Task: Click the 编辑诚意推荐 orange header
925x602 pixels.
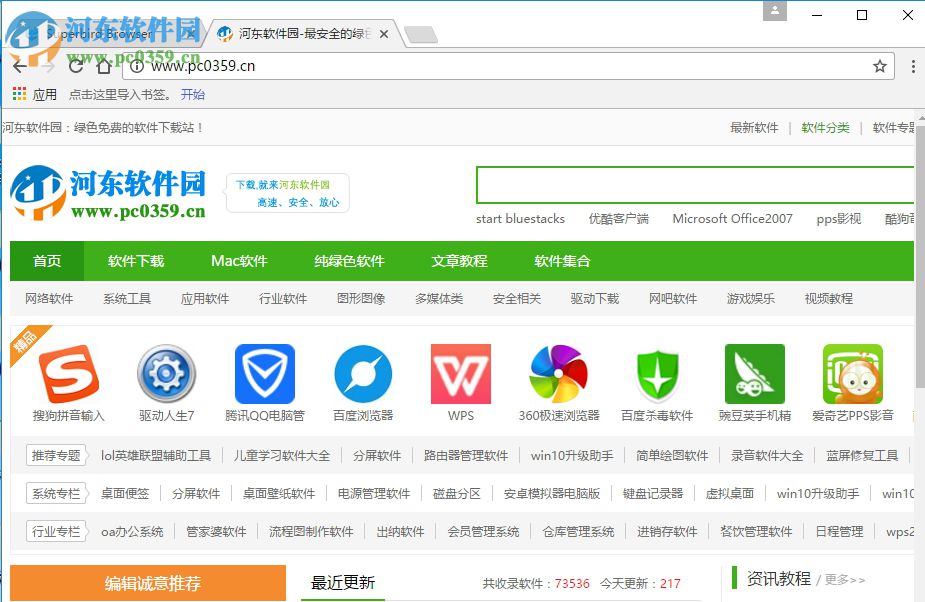Action: tap(148, 583)
